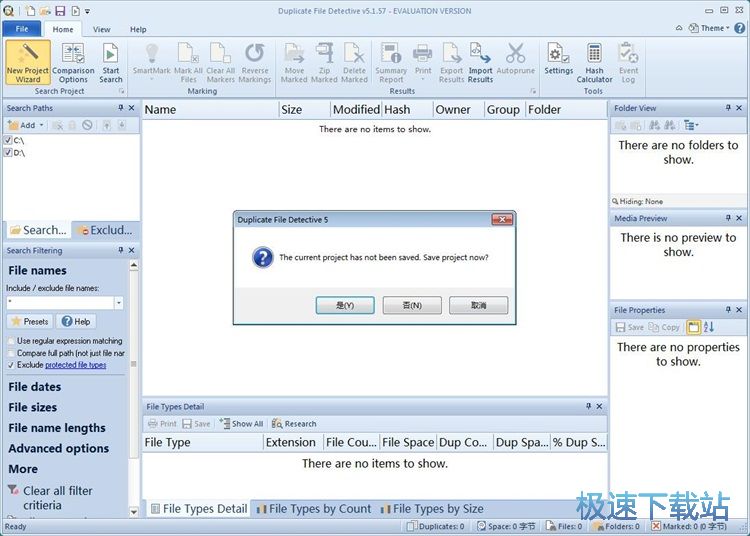Viewport: 750px width, 536px height.
Task: Open Comparison Options
Action: pyautogui.click(x=73, y=63)
